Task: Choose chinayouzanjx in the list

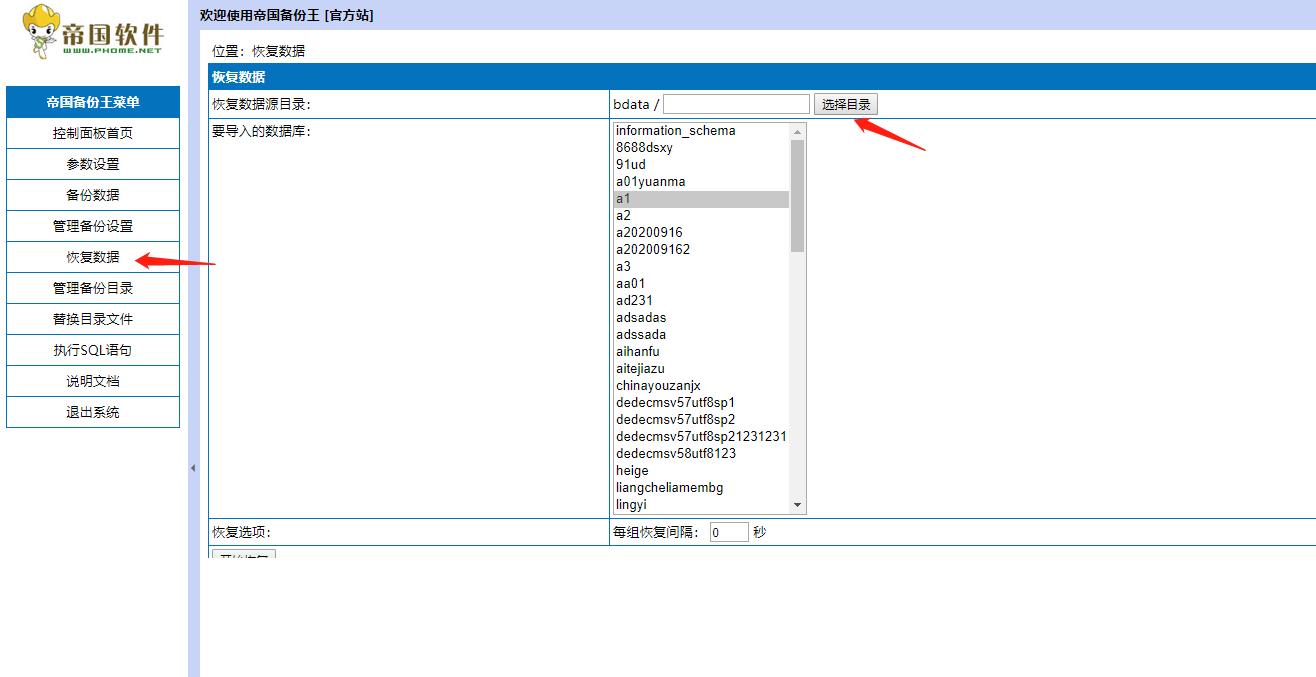Action: (701, 386)
